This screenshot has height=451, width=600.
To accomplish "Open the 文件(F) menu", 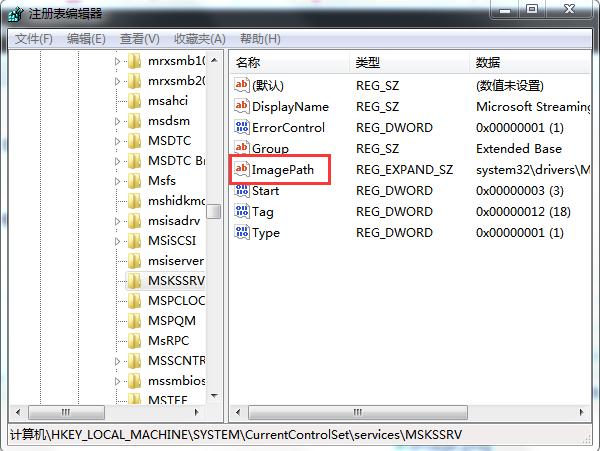I will coord(34,39).
